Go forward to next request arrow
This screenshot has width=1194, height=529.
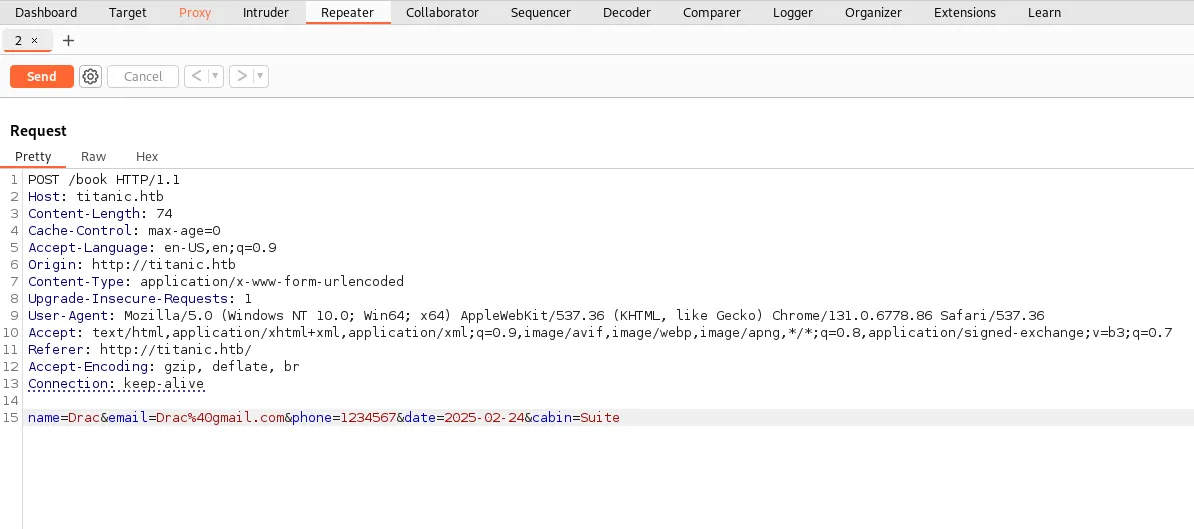pos(242,76)
